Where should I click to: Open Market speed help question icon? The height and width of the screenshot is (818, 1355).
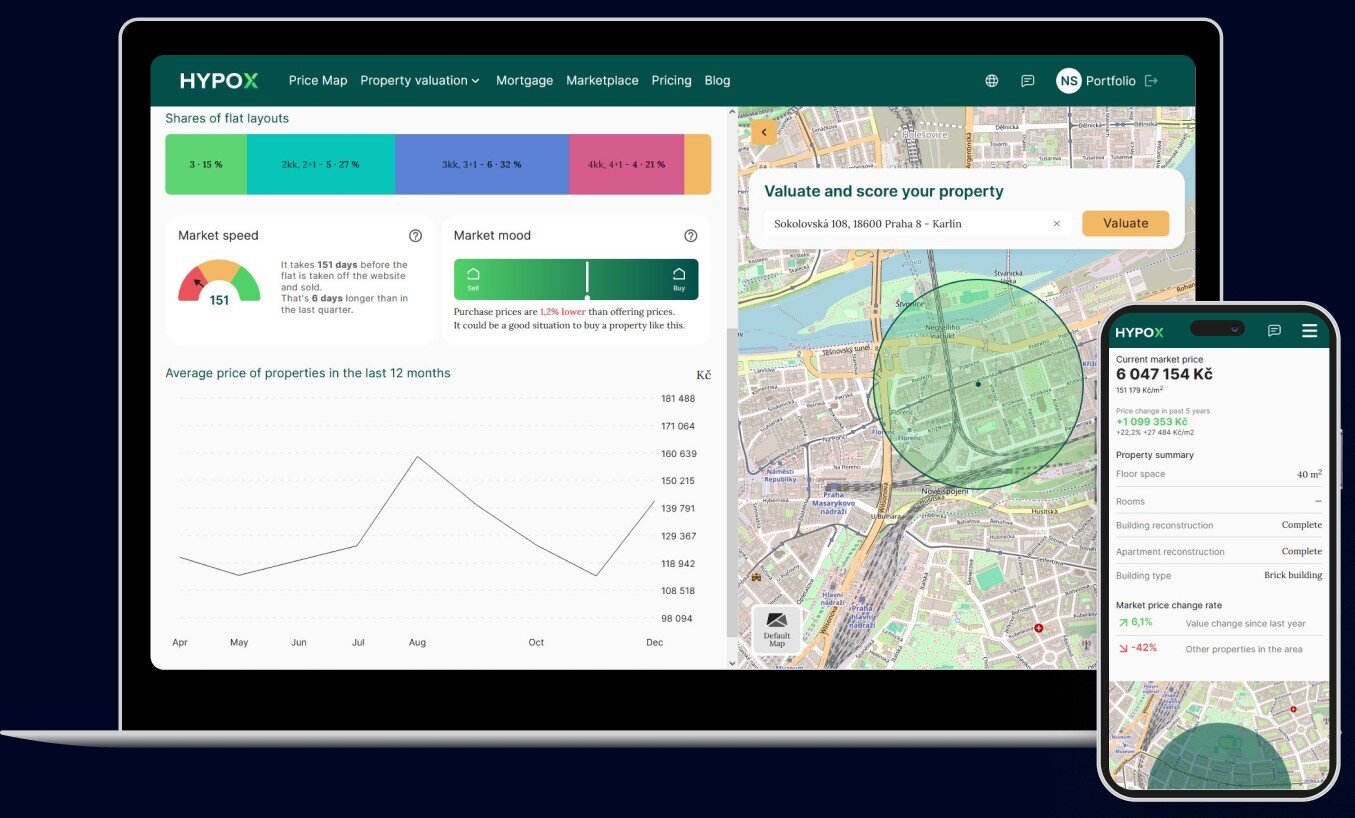coord(415,236)
